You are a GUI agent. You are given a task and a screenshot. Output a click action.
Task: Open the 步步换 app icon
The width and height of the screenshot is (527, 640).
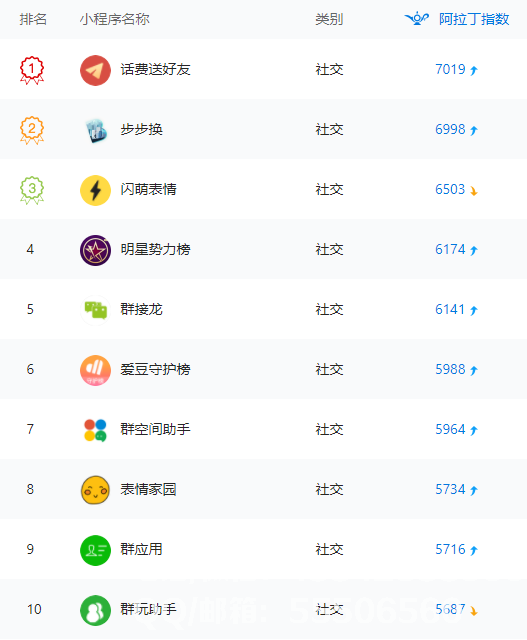click(x=96, y=130)
